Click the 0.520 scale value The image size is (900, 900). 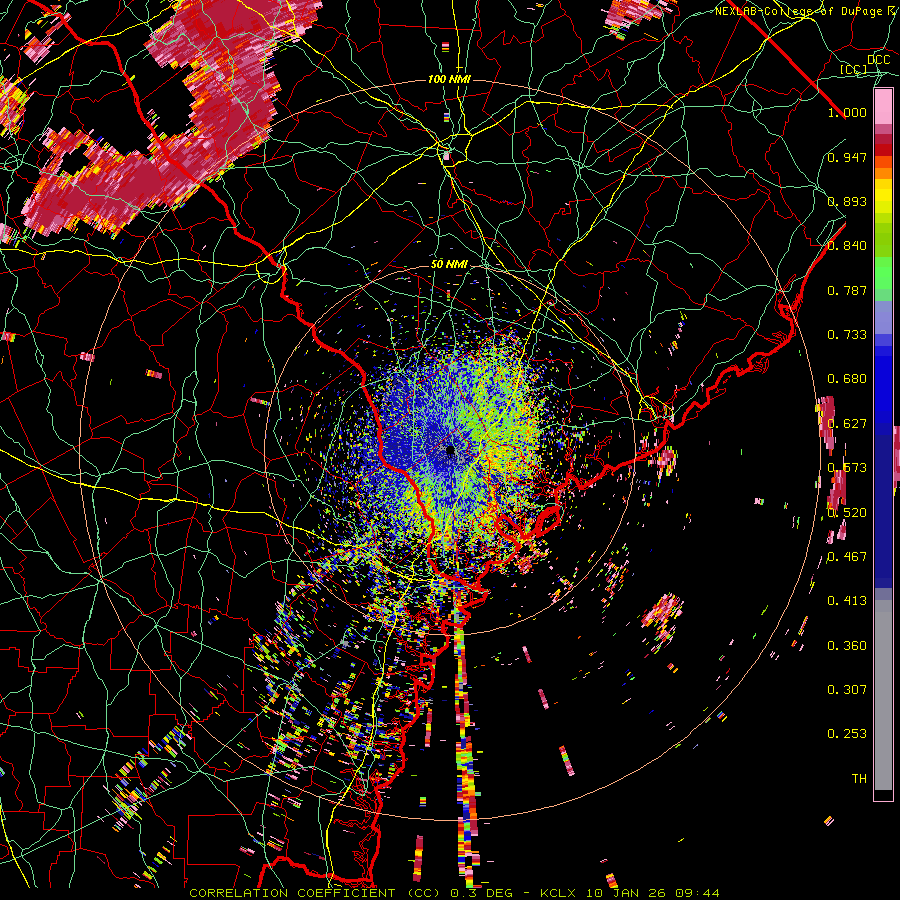847,513
